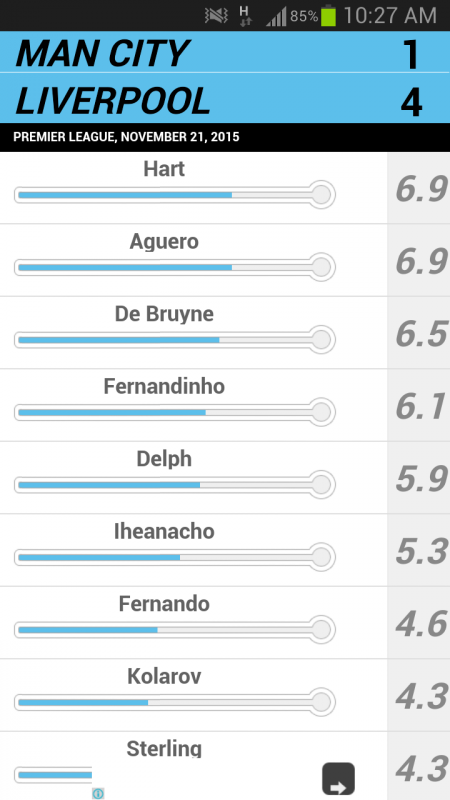Click Iheanacho's rating slider knob
Viewport: 450px width, 800px height.
(321, 557)
